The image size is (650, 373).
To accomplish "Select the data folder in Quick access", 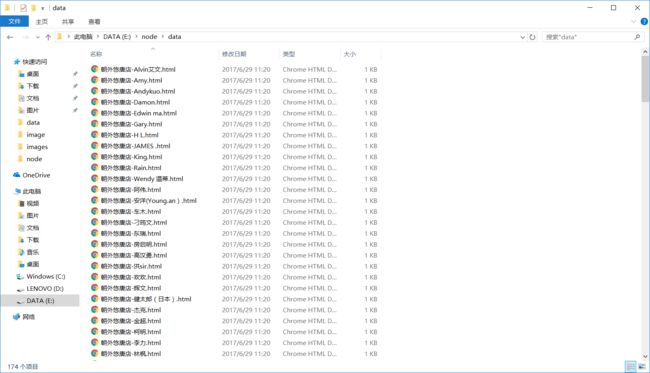I will click(33, 123).
